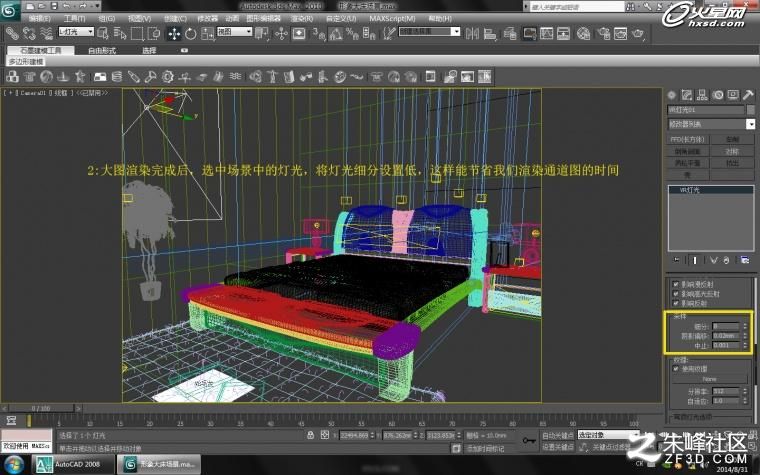Click the Mirror tool icon
The image size is (760, 475).
click(472, 33)
